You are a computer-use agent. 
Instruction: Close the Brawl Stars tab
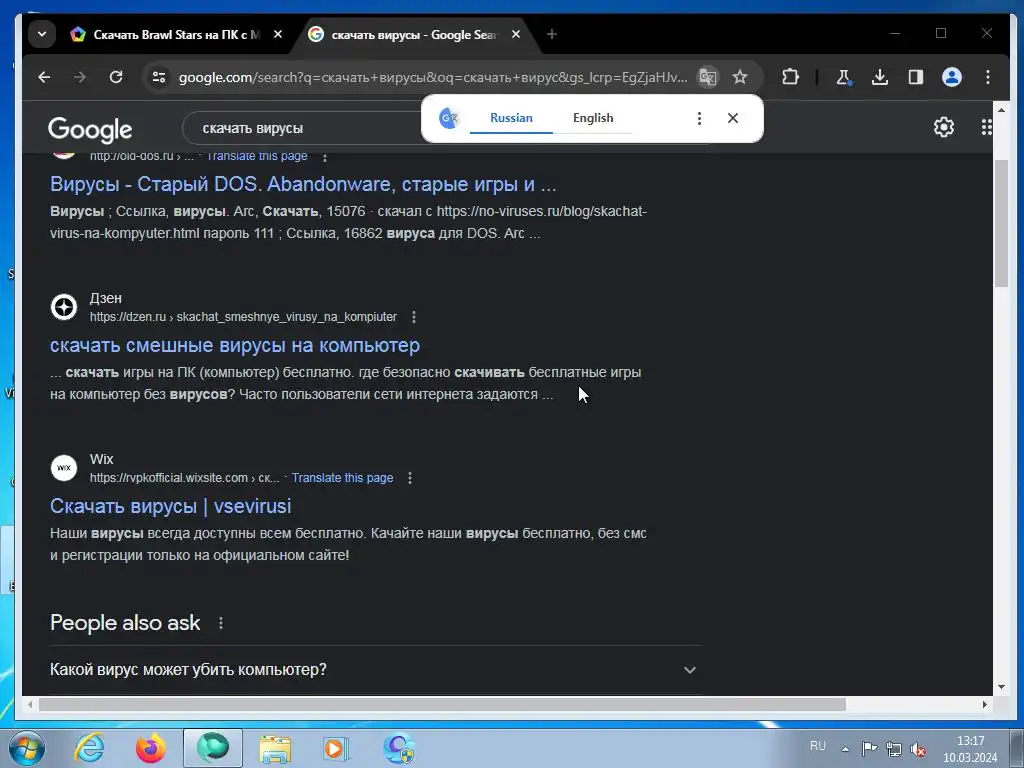(278, 34)
